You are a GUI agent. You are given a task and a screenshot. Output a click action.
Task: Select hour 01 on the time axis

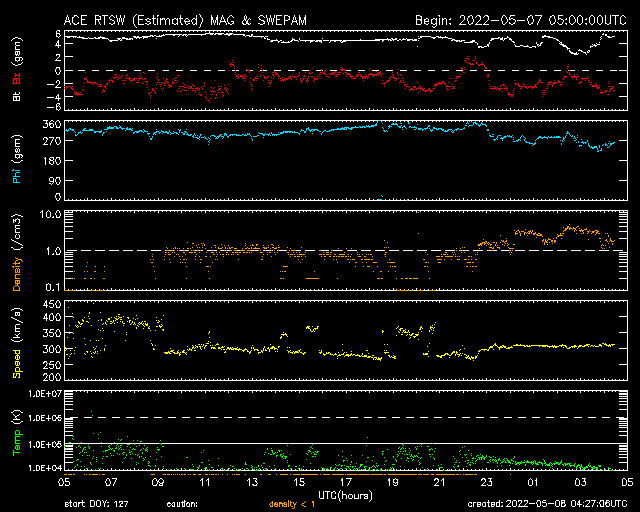pos(533,481)
